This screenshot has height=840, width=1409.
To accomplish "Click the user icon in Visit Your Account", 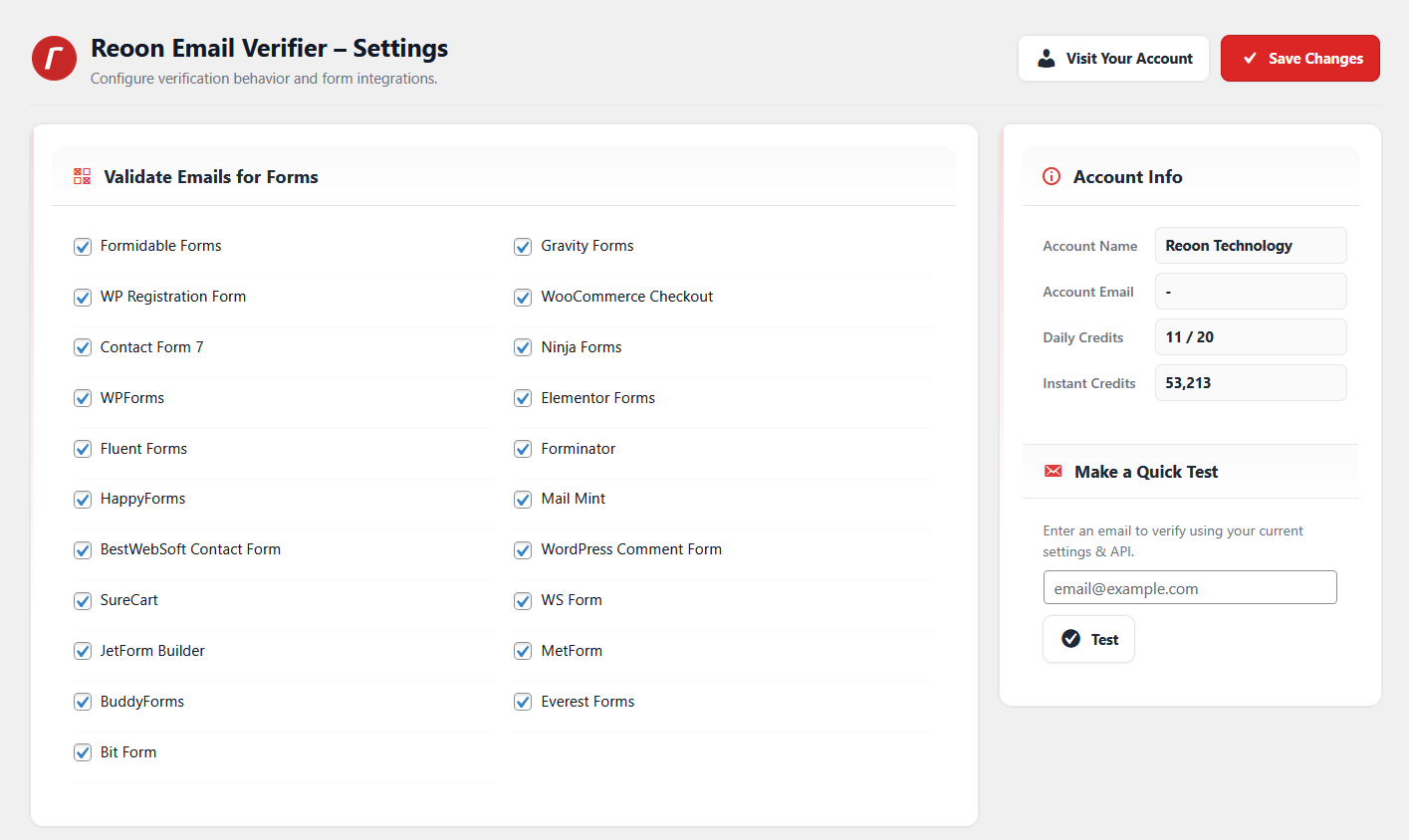I will (1046, 59).
